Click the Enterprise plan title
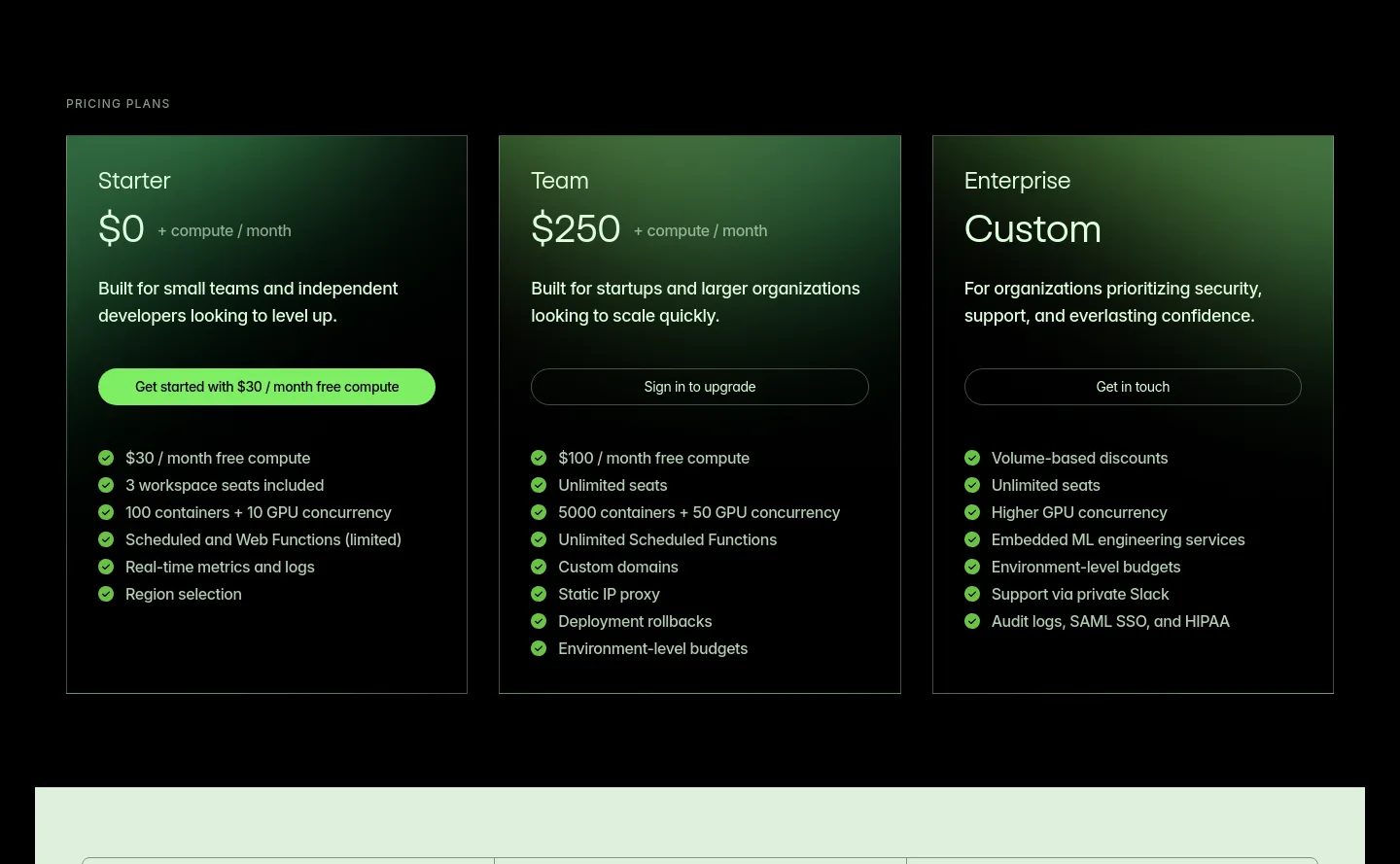1400x864 pixels. coord(1017,181)
